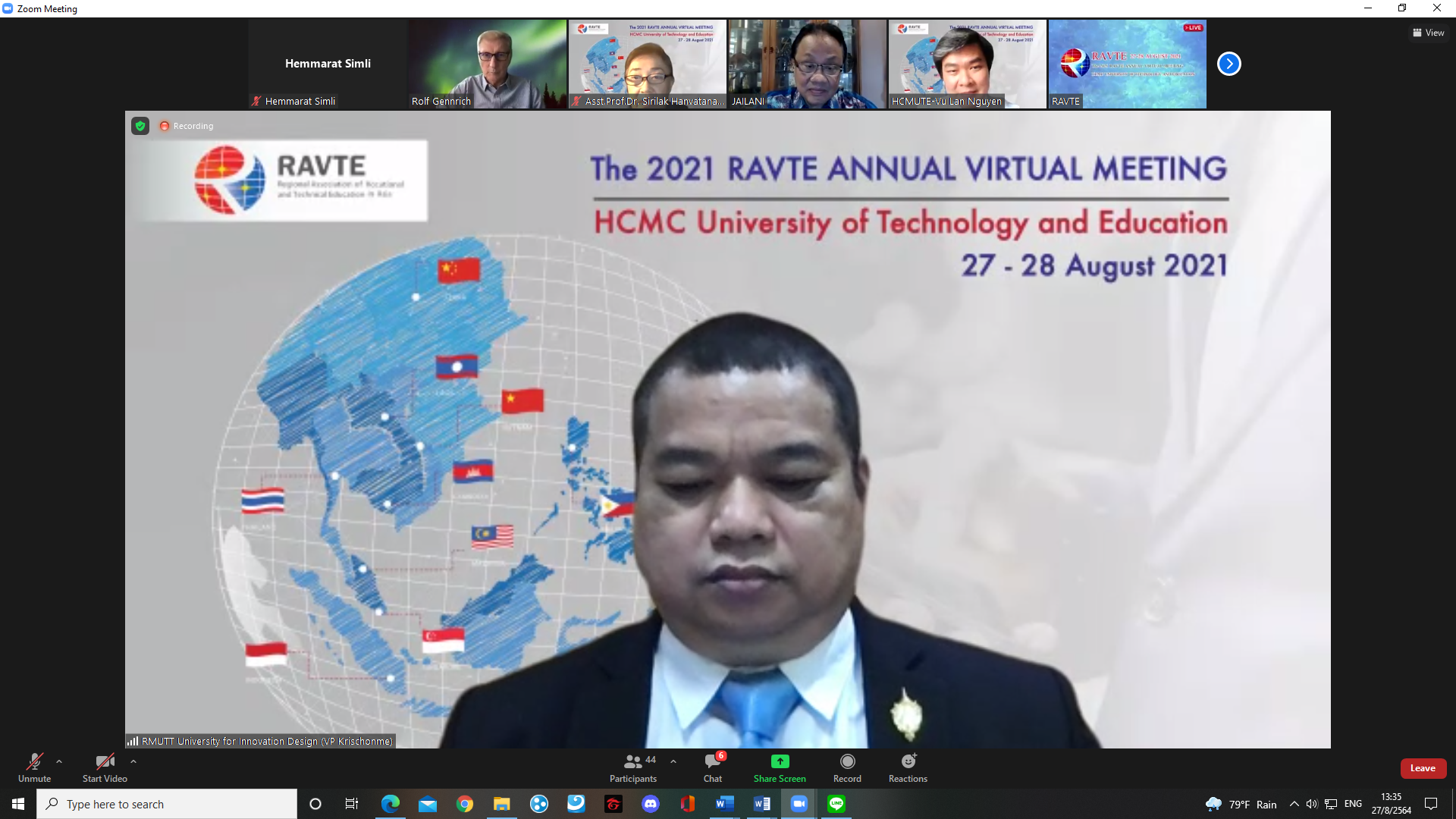The width and height of the screenshot is (1456, 819).
Task: Open Task View in the taskbar
Action: [x=352, y=804]
